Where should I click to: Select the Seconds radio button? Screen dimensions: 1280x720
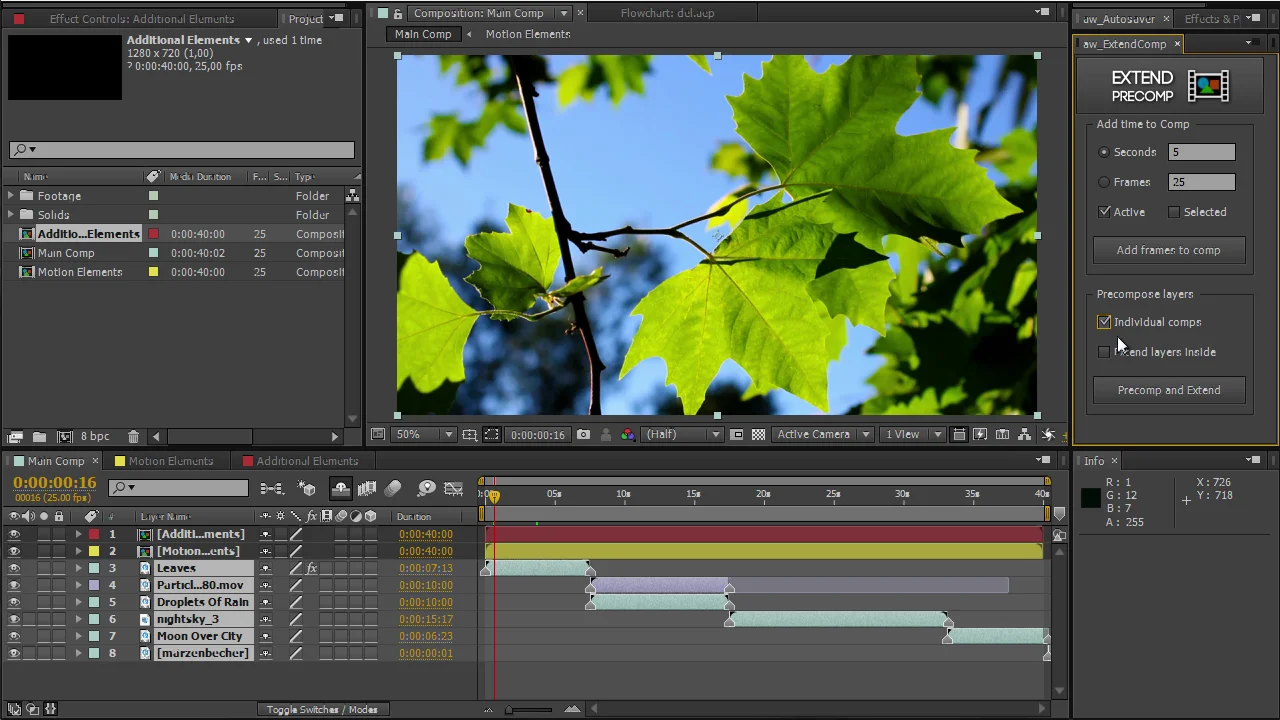point(1104,152)
